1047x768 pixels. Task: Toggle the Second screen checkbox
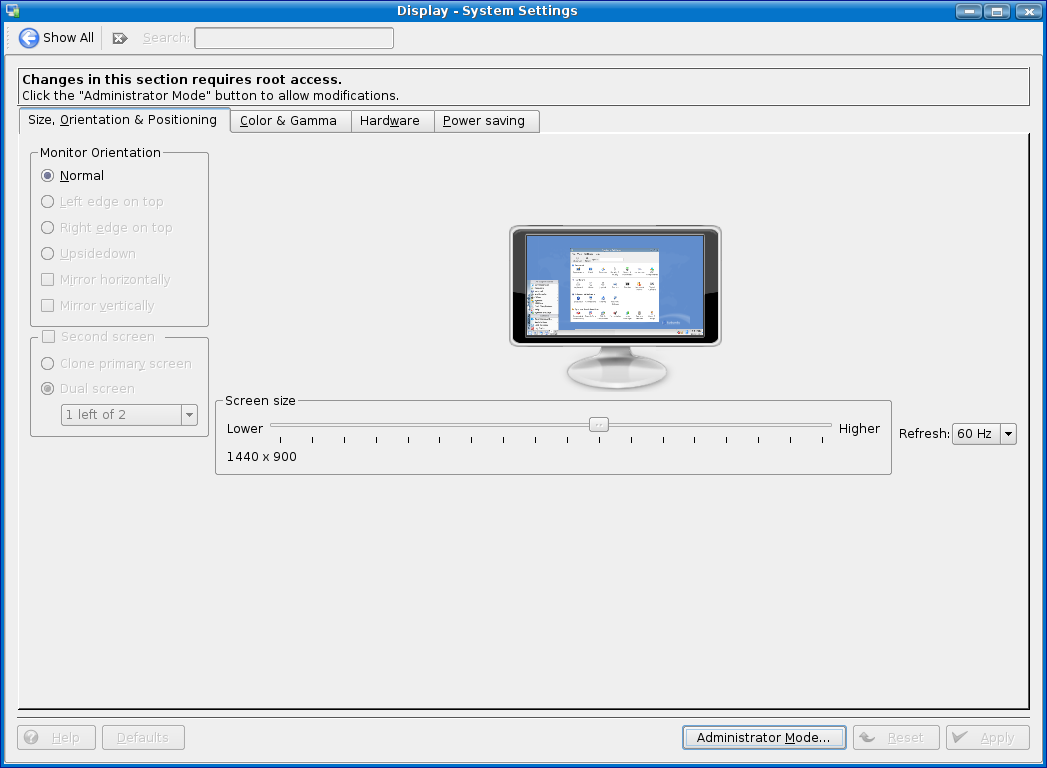tap(48, 337)
